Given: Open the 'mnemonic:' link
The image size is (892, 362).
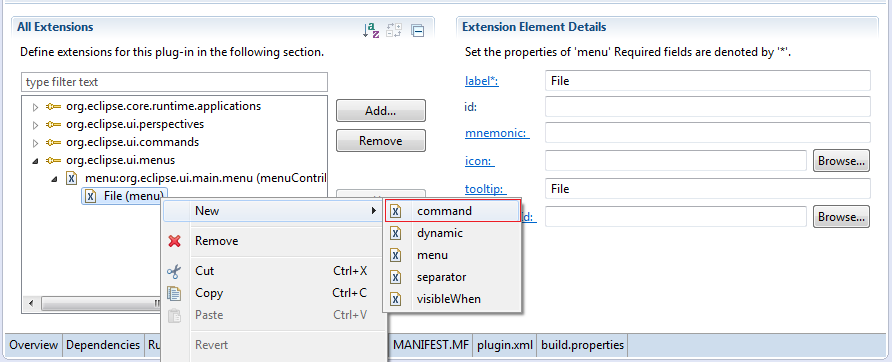Looking at the screenshot, I should click(x=497, y=133).
